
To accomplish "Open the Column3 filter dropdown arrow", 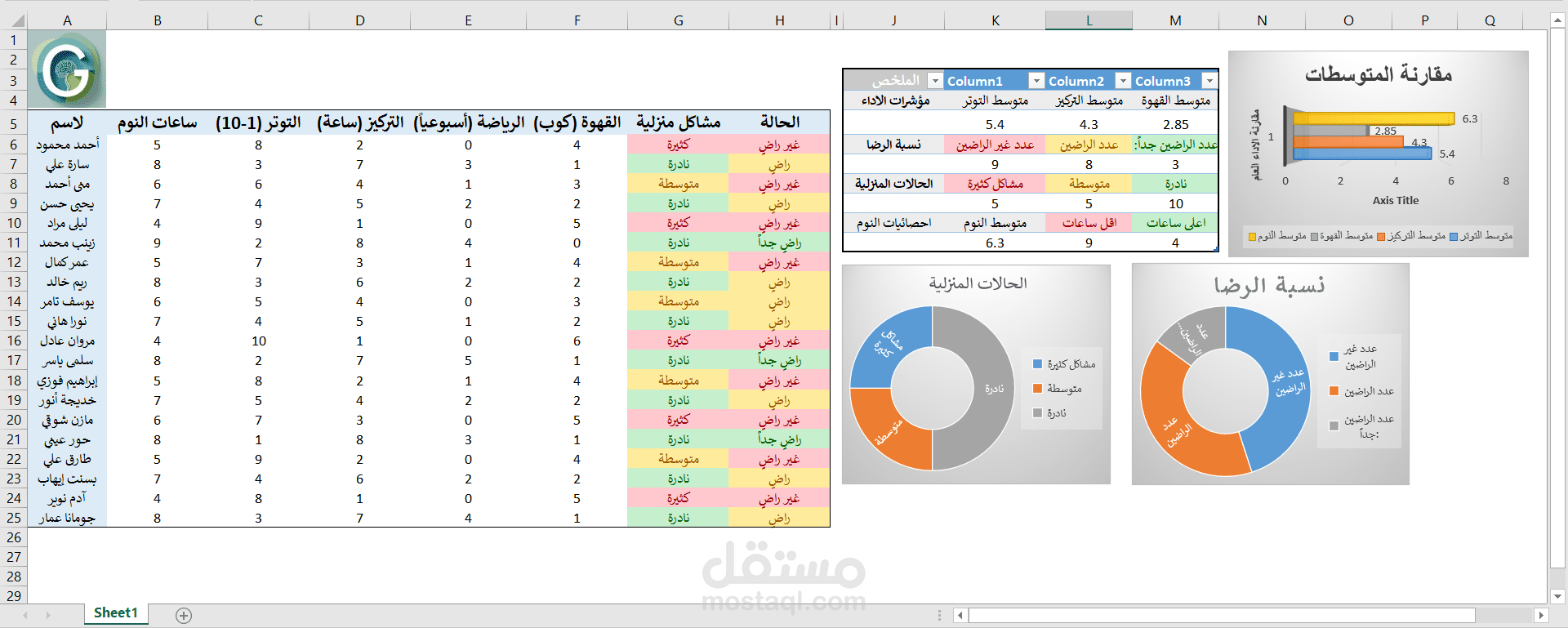I will pyautogui.click(x=1210, y=81).
